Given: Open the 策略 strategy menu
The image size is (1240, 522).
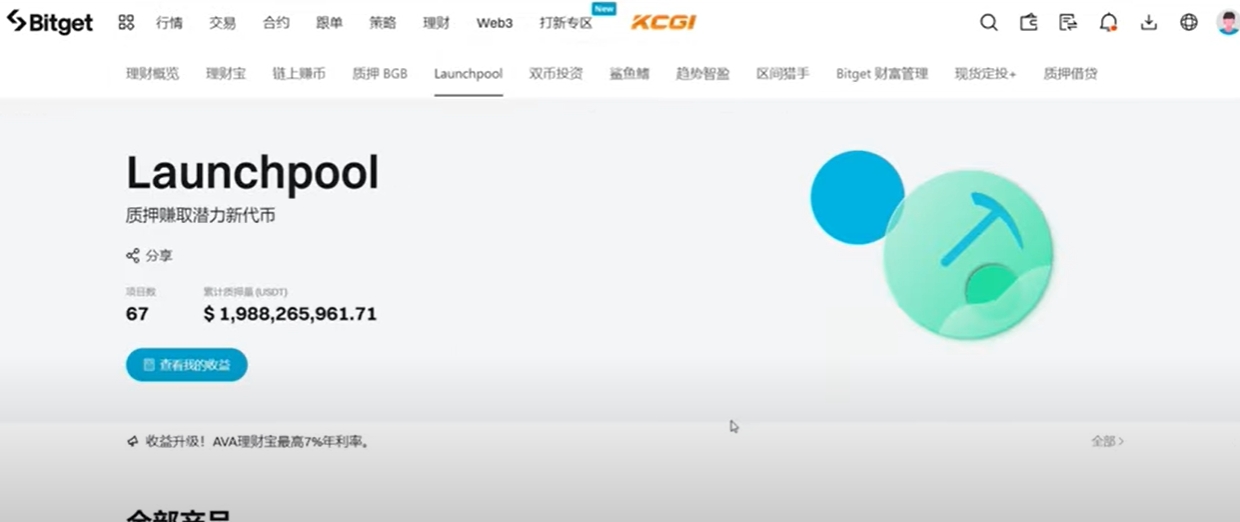Looking at the screenshot, I should tap(382, 23).
